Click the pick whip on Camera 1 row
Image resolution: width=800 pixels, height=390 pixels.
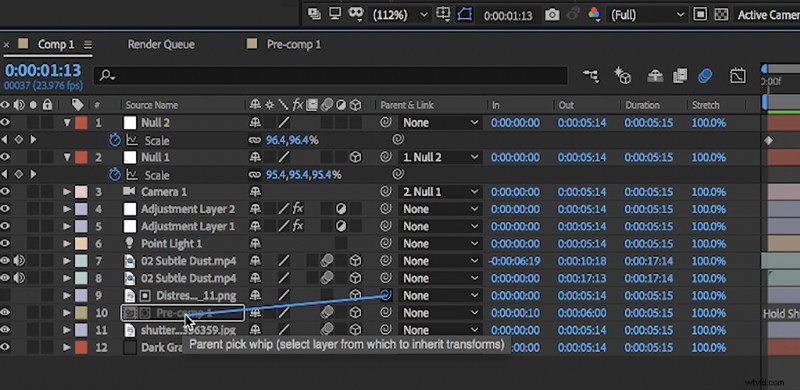click(386, 191)
